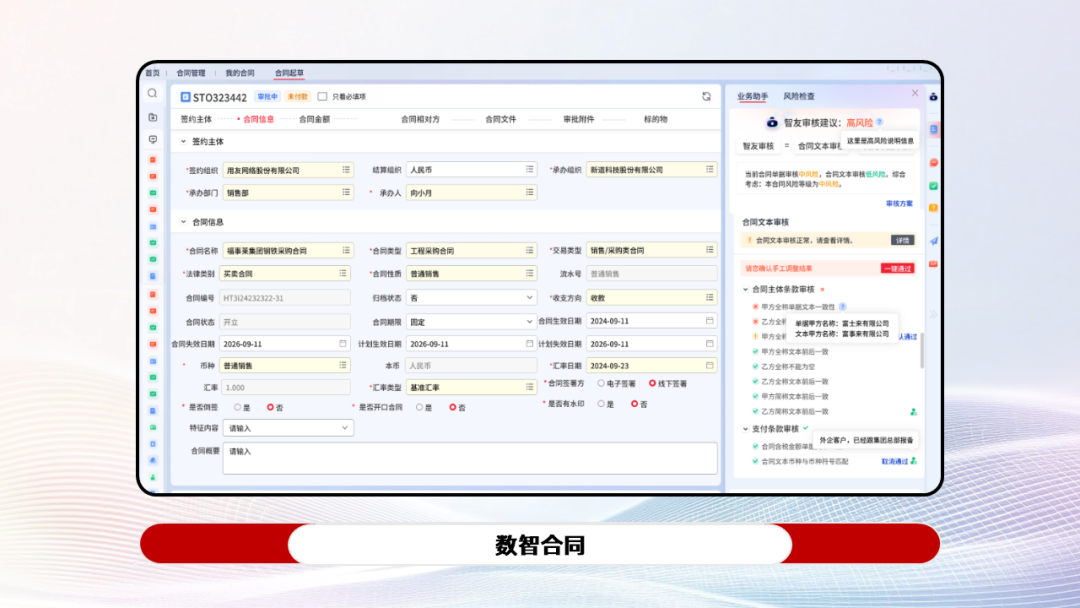
Task: Jump to 标的物 step
Action: point(656,119)
